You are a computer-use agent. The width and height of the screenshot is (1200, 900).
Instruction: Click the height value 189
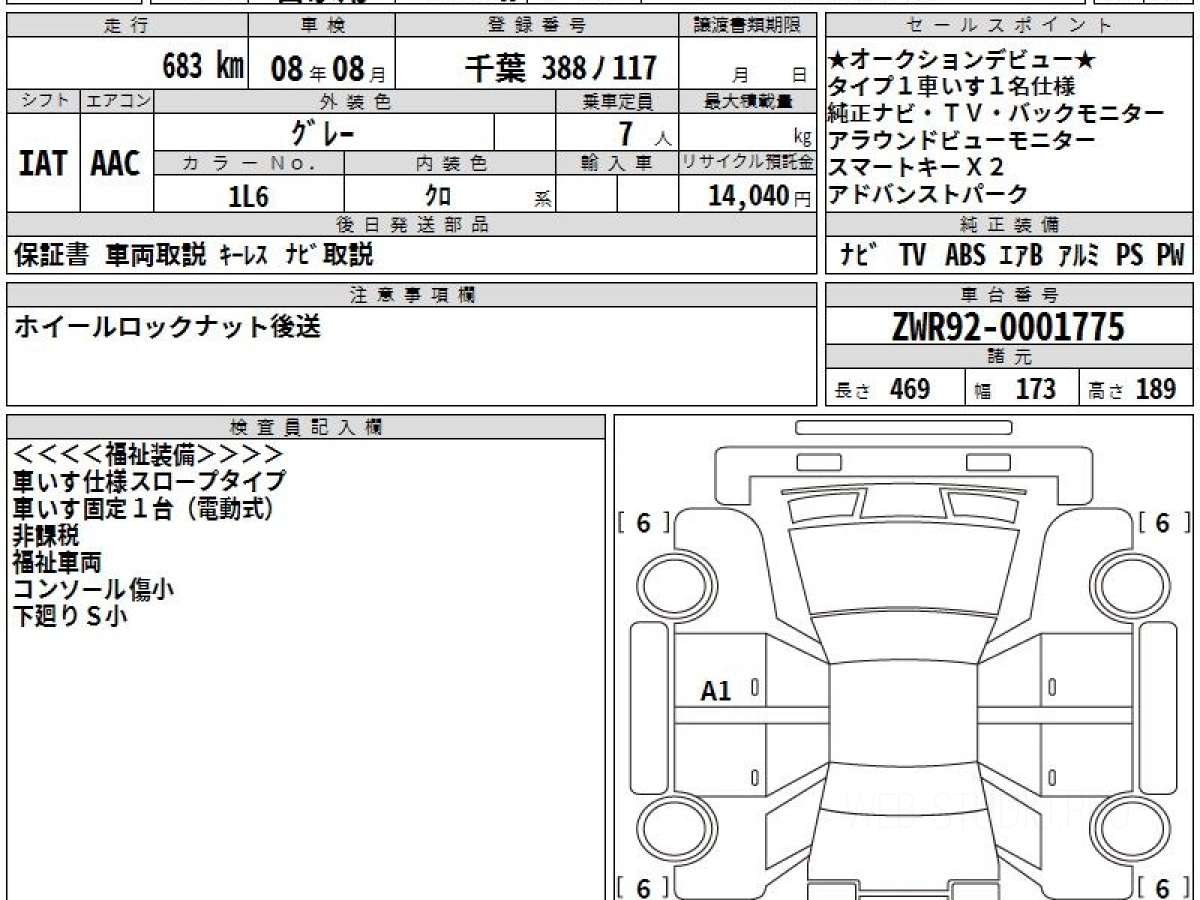[1156, 389]
